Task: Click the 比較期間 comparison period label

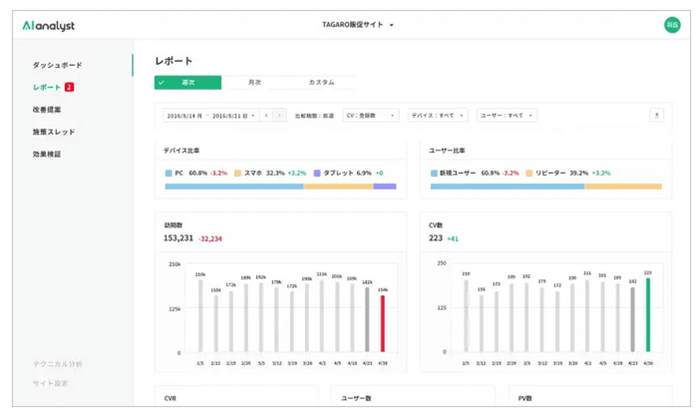Action: (314, 116)
